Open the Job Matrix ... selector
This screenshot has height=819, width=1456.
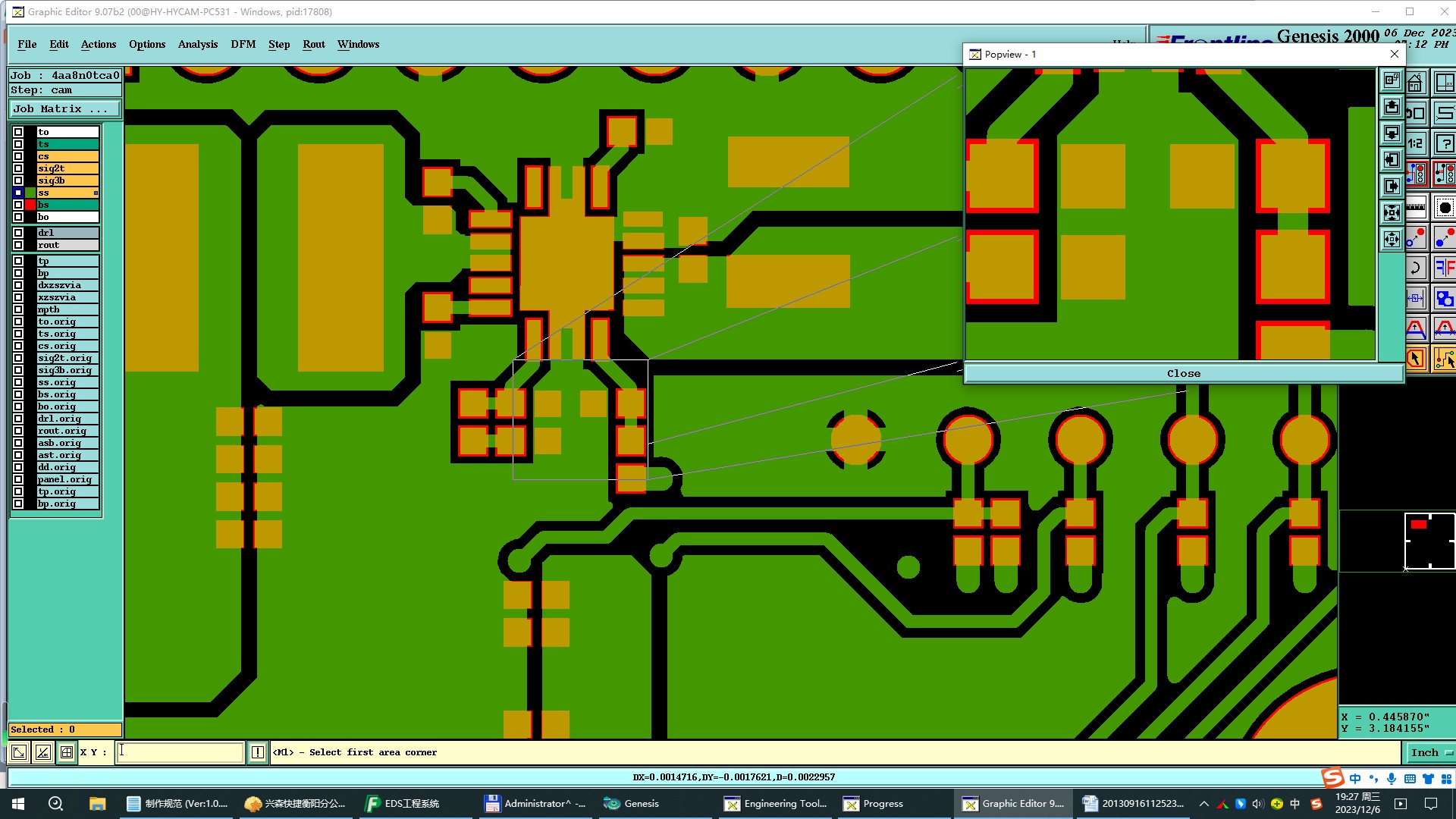click(64, 109)
